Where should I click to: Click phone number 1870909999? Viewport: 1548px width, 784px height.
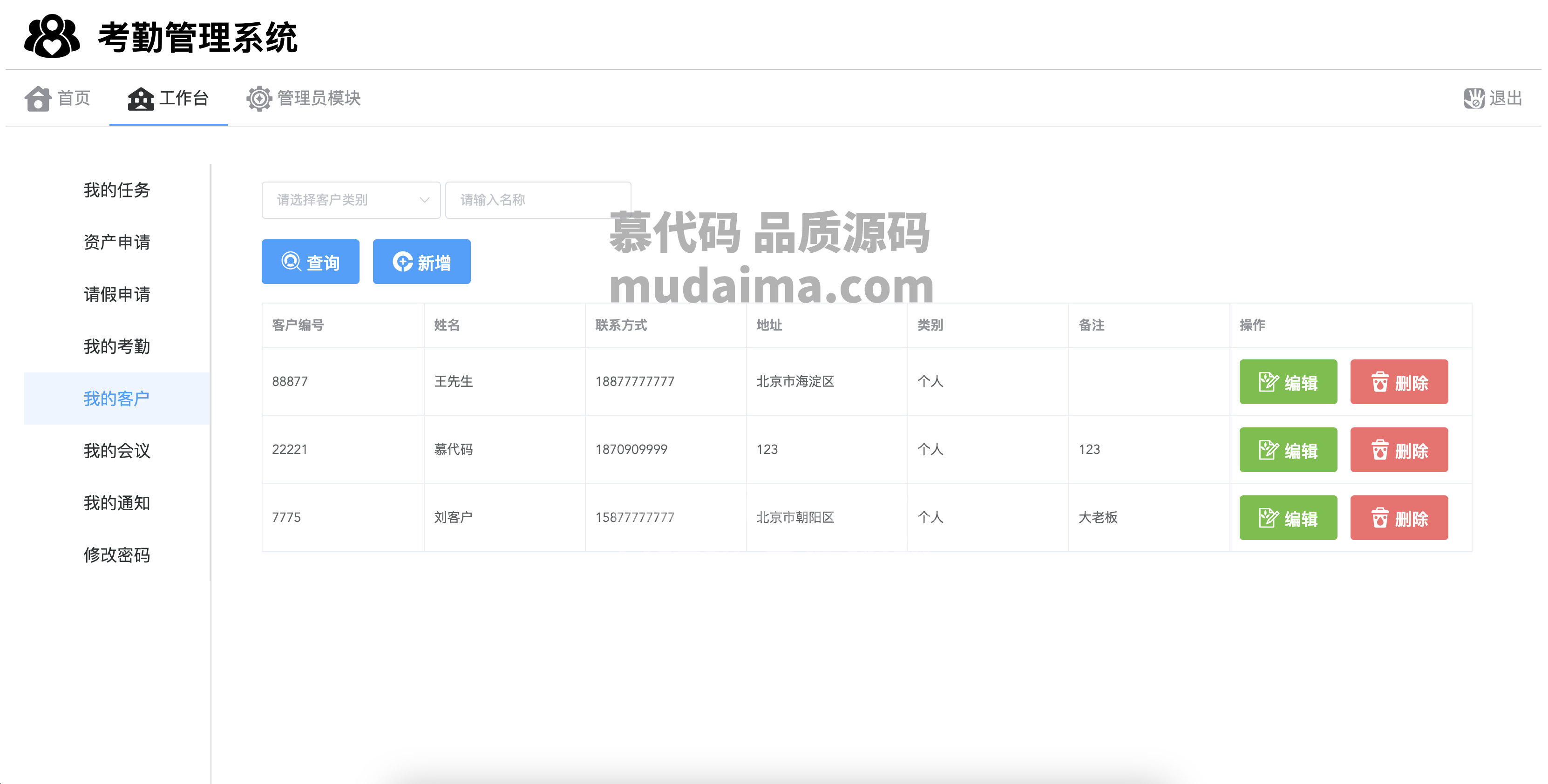tap(631, 449)
